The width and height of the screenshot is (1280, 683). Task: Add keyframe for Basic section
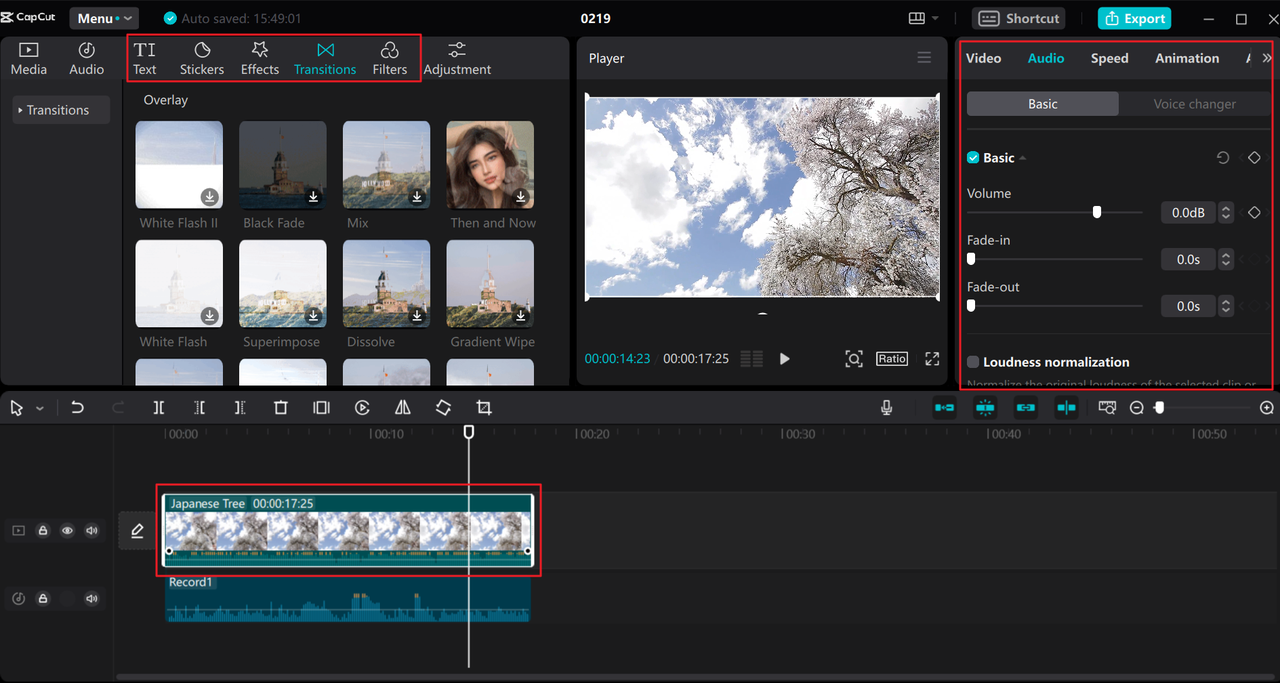1254,158
